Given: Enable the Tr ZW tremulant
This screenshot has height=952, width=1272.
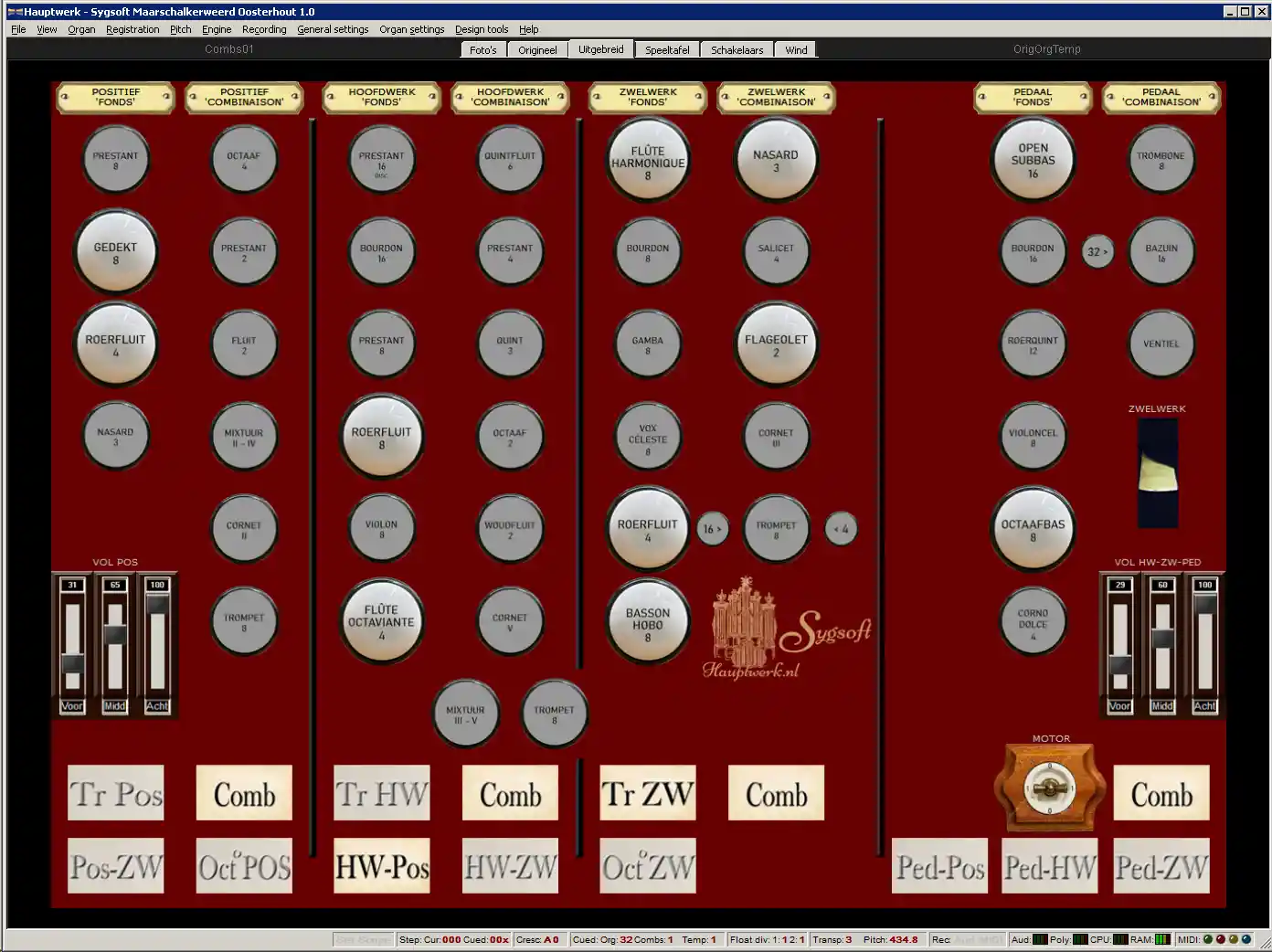Looking at the screenshot, I should 648,793.
